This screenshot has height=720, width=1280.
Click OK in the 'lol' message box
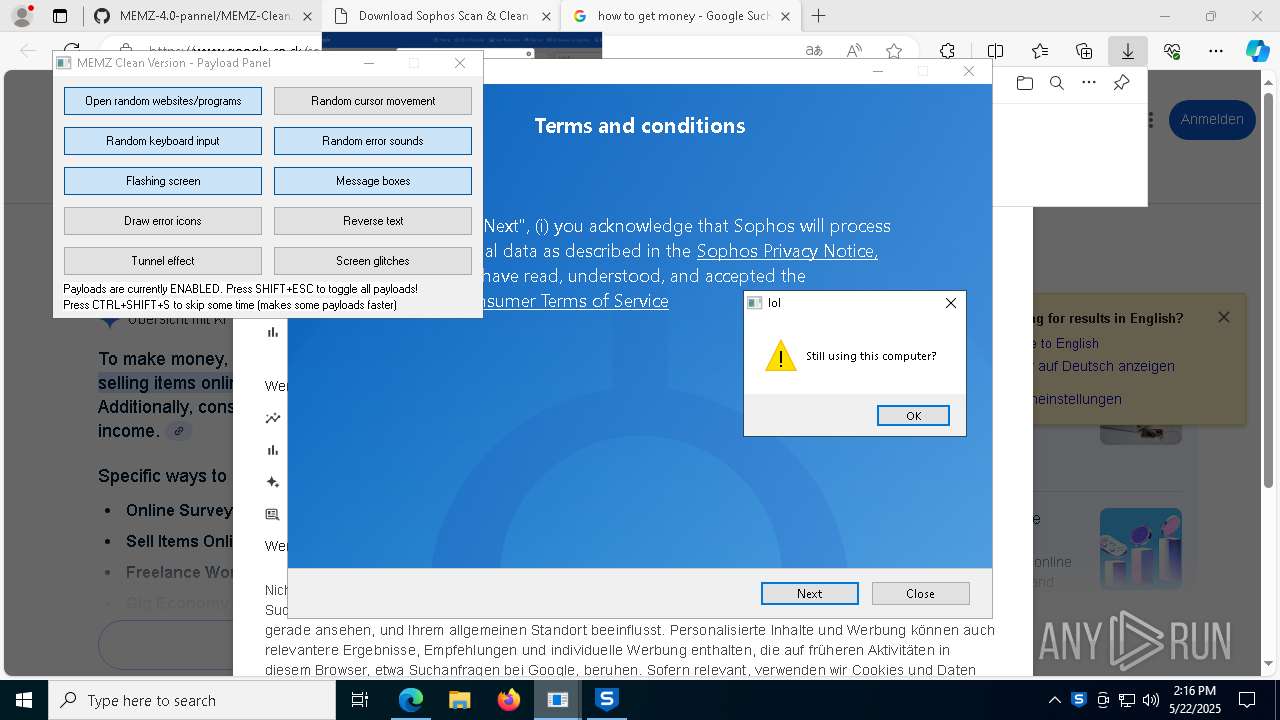(x=913, y=416)
